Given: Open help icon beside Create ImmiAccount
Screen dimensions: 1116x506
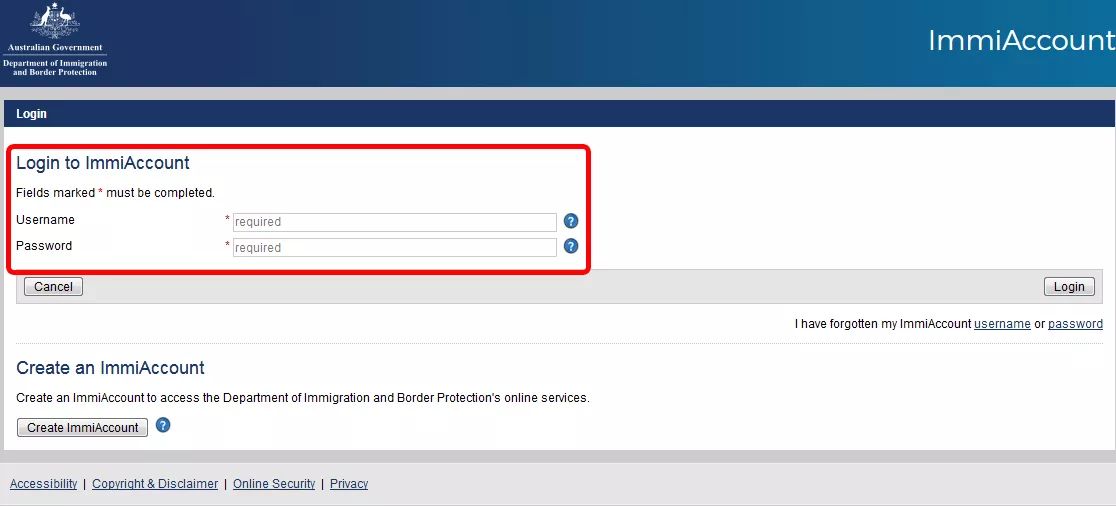Looking at the screenshot, I should pos(163,426).
